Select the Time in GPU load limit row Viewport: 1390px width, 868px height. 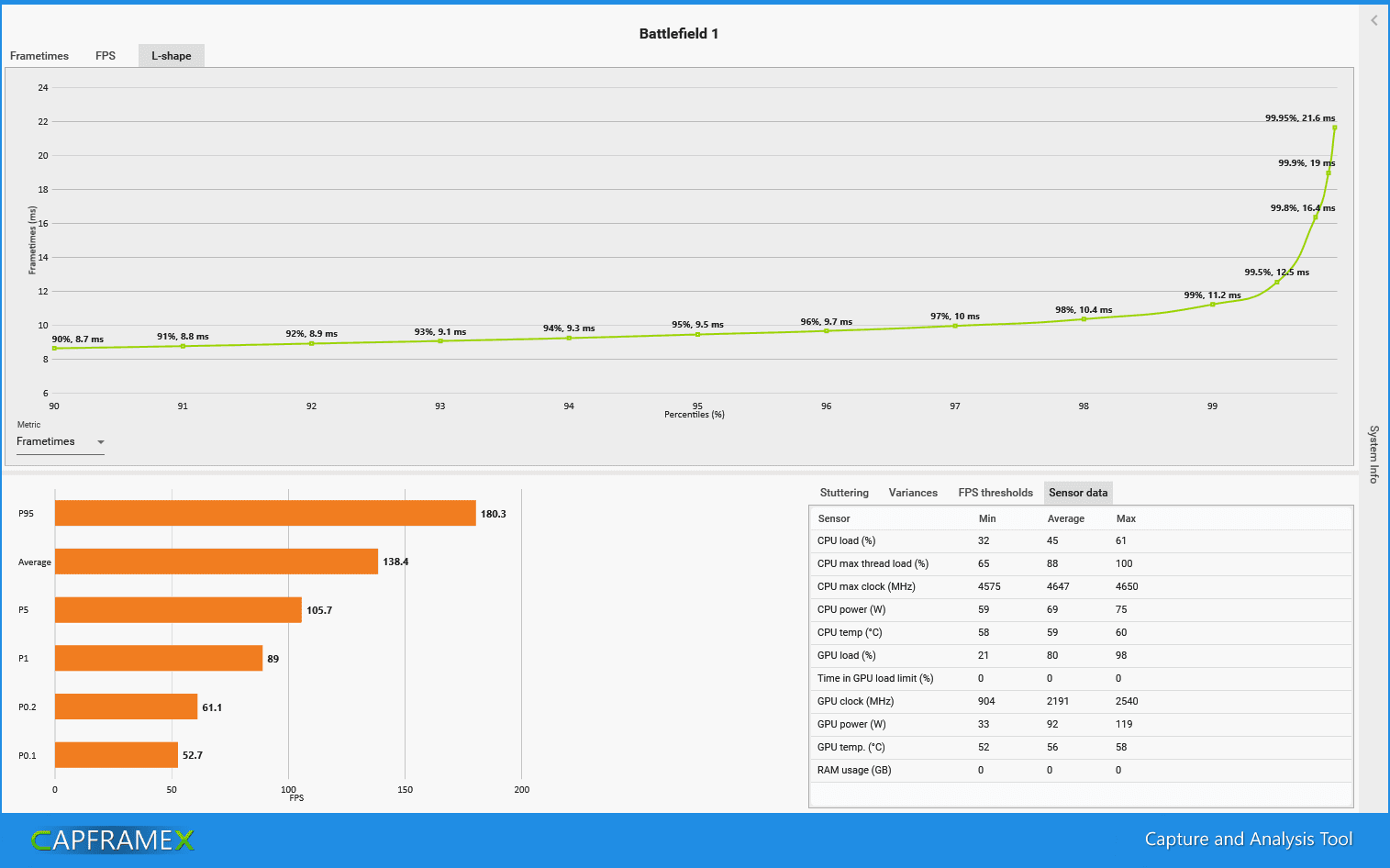click(1082, 679)
